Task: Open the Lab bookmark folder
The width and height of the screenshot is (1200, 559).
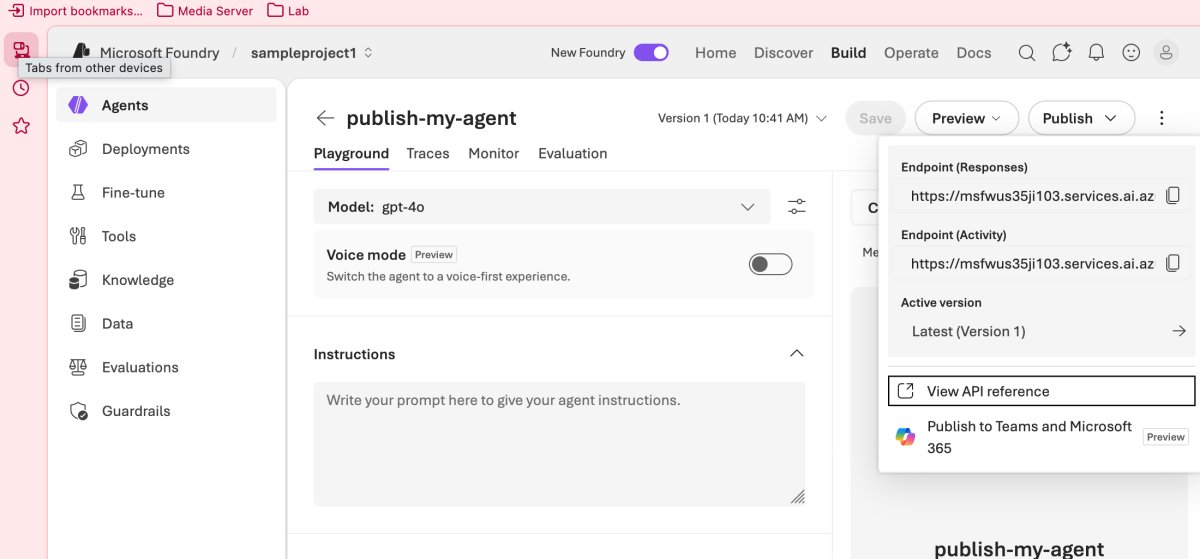Action: [288, 11]
